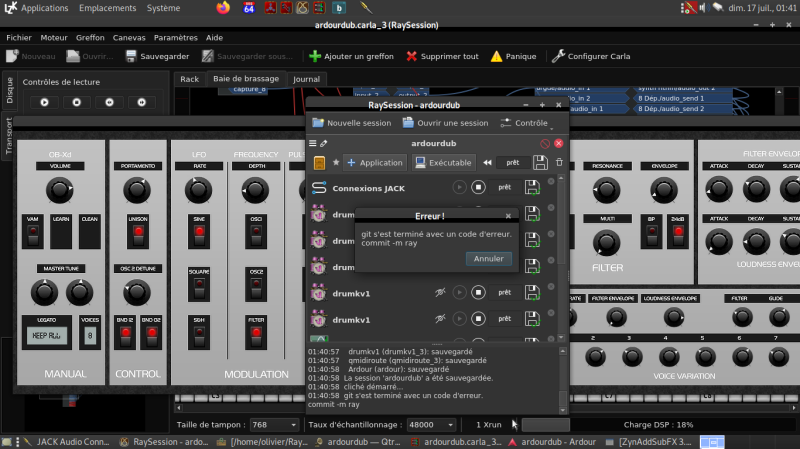Screen dimensions: 800x449
Task: Open Configurer Carla wrench button
Action: click(x=591, y=56)
